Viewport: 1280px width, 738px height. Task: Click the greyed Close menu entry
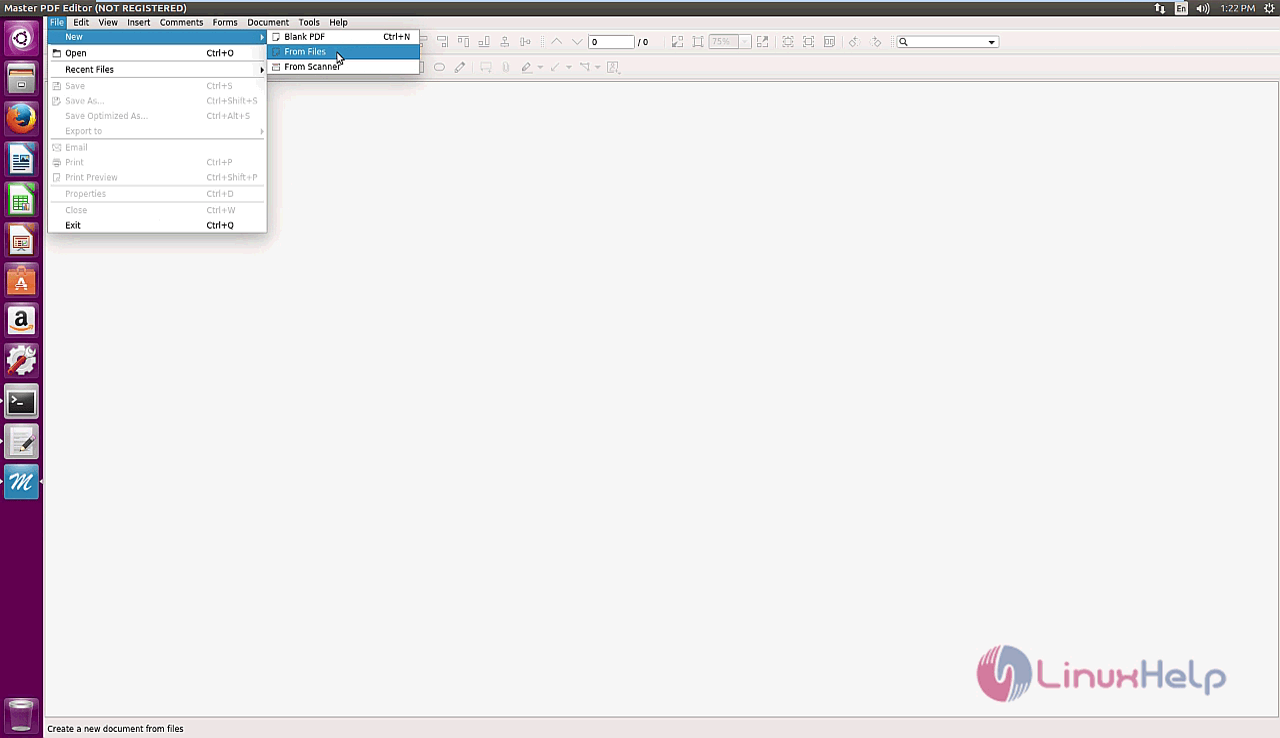[157, 210]
